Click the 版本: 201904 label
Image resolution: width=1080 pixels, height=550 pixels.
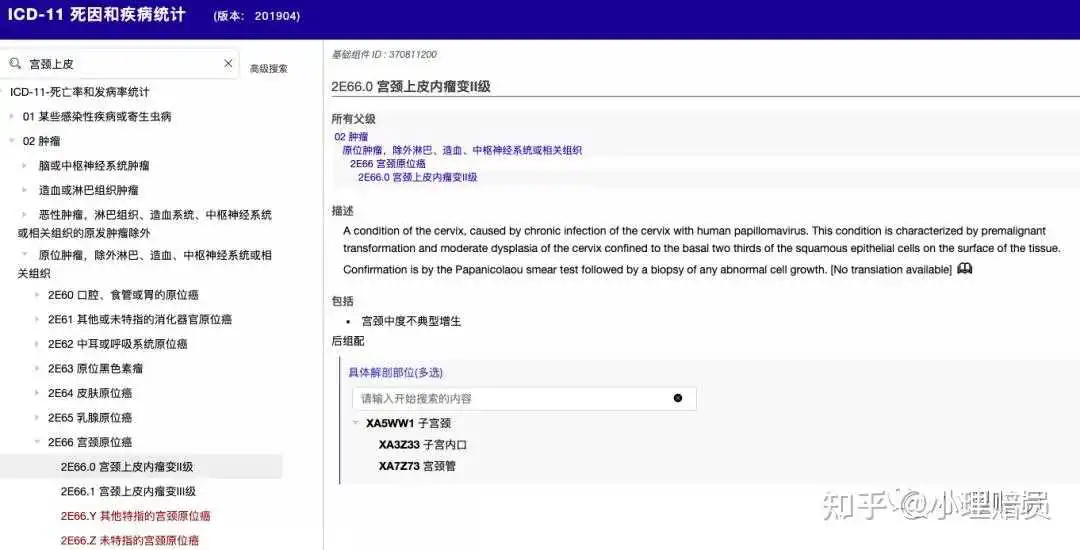[256, 16]
